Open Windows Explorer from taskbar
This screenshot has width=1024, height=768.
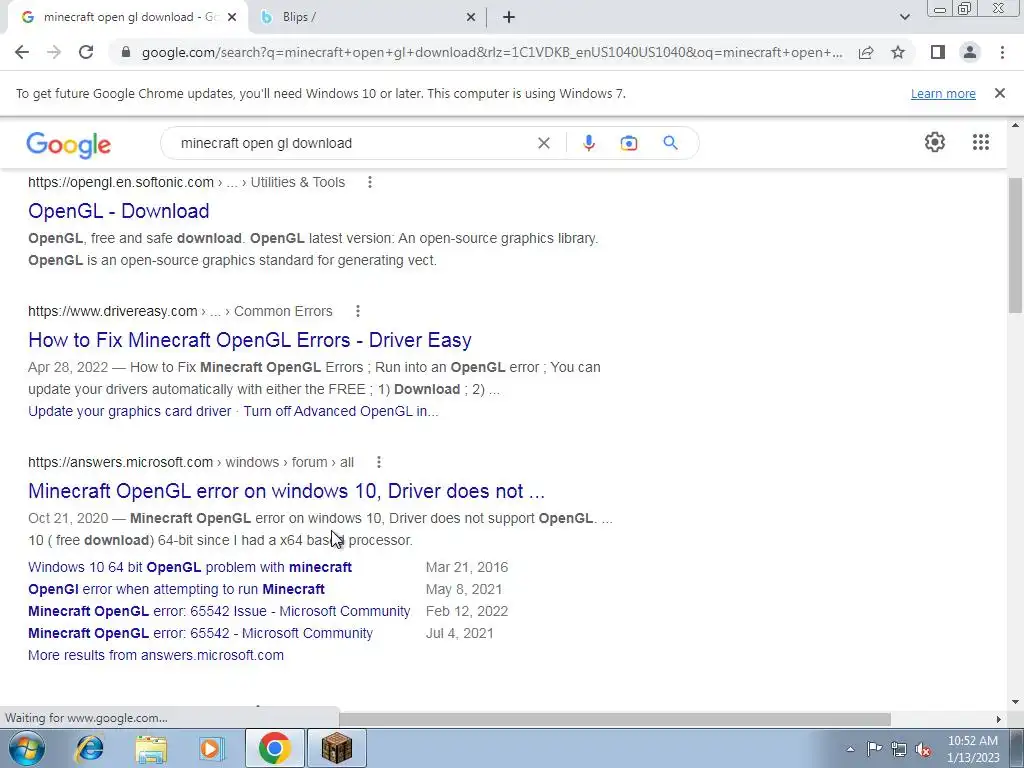coord(151,748)
